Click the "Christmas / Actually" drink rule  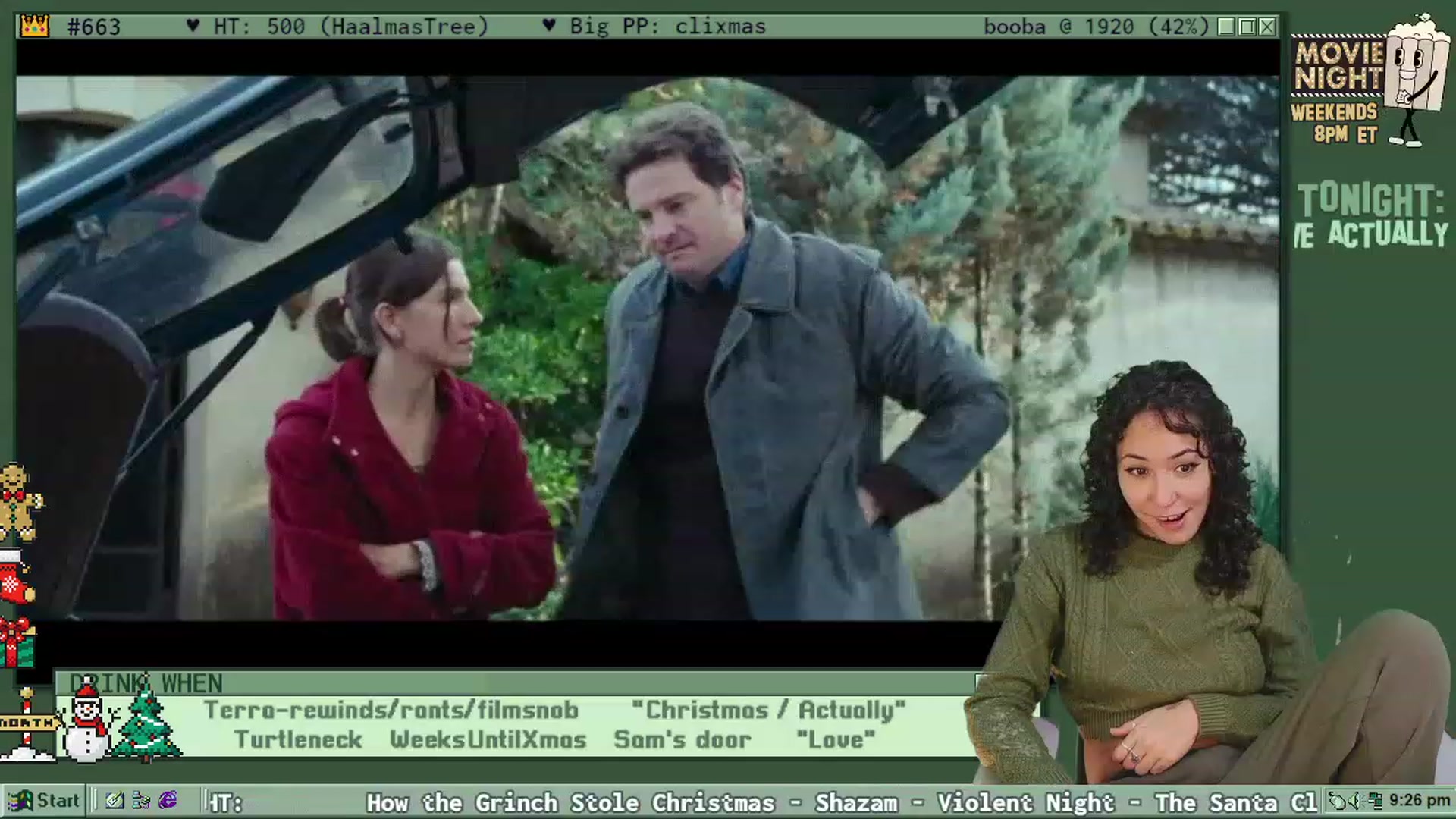(768, 711)
